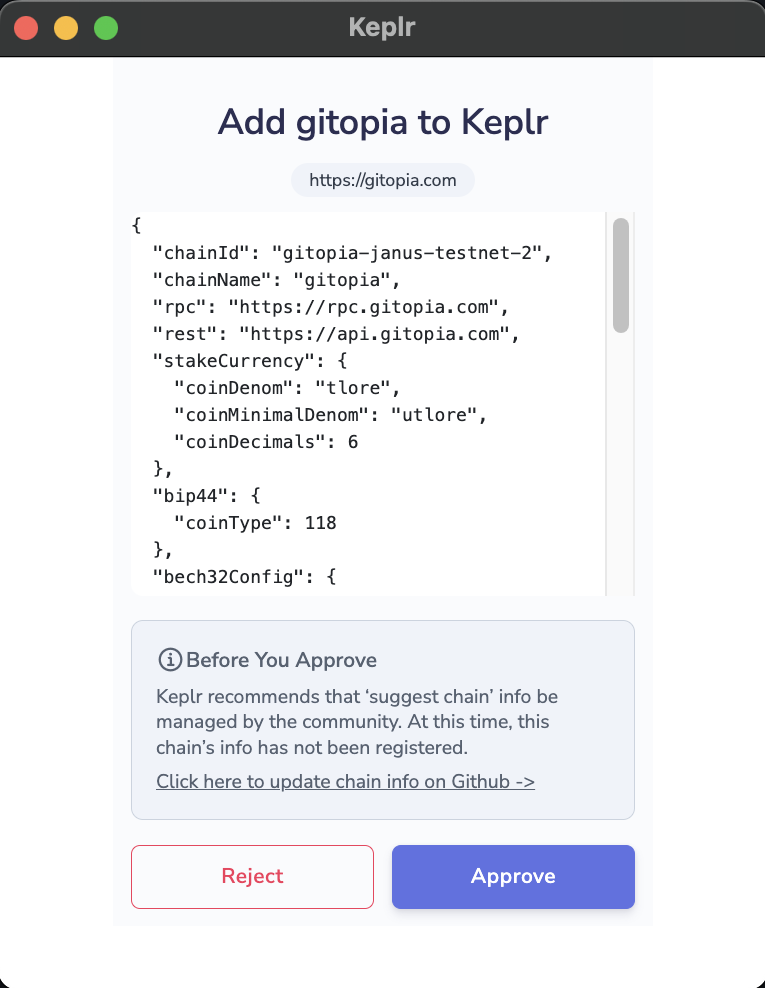Minimize the Keplr window with yellow button
Image resolution: width=765 pixels, height=988 pixels.
click(x=66, y=28)
